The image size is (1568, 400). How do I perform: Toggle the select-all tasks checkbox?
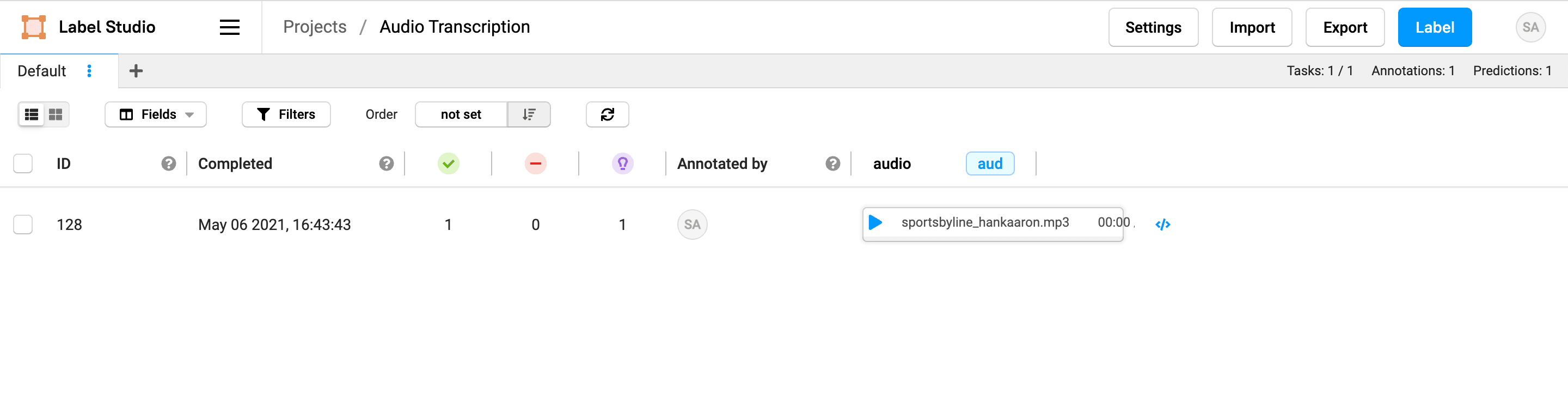(22, 163)
